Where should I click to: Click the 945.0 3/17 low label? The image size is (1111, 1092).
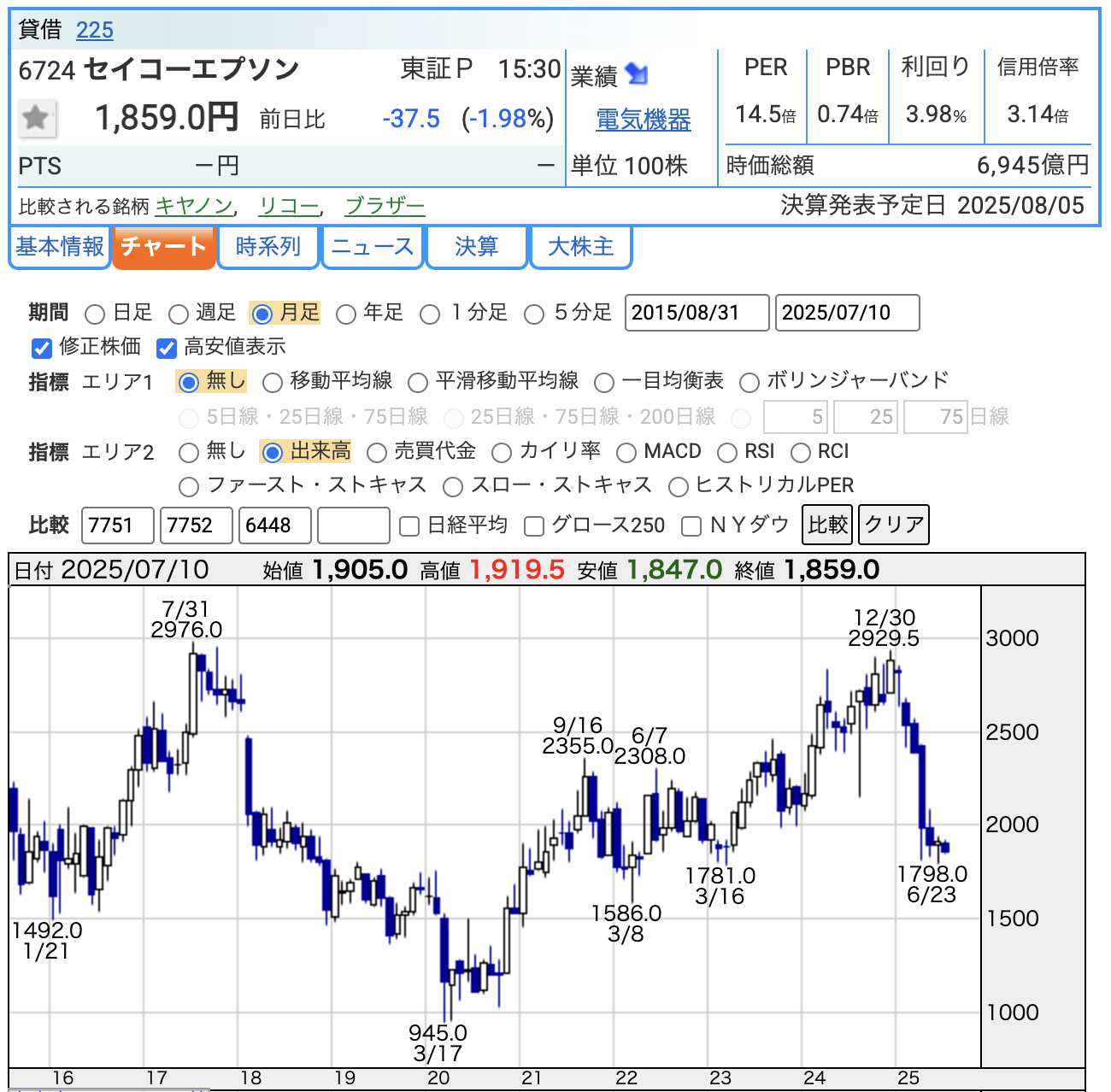438,1043
